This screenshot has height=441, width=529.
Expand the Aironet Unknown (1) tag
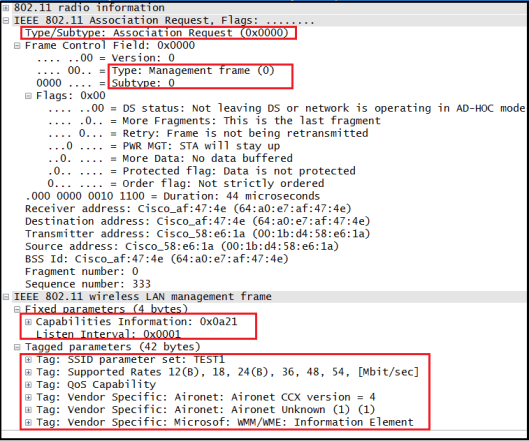click(x=28, y=410)
